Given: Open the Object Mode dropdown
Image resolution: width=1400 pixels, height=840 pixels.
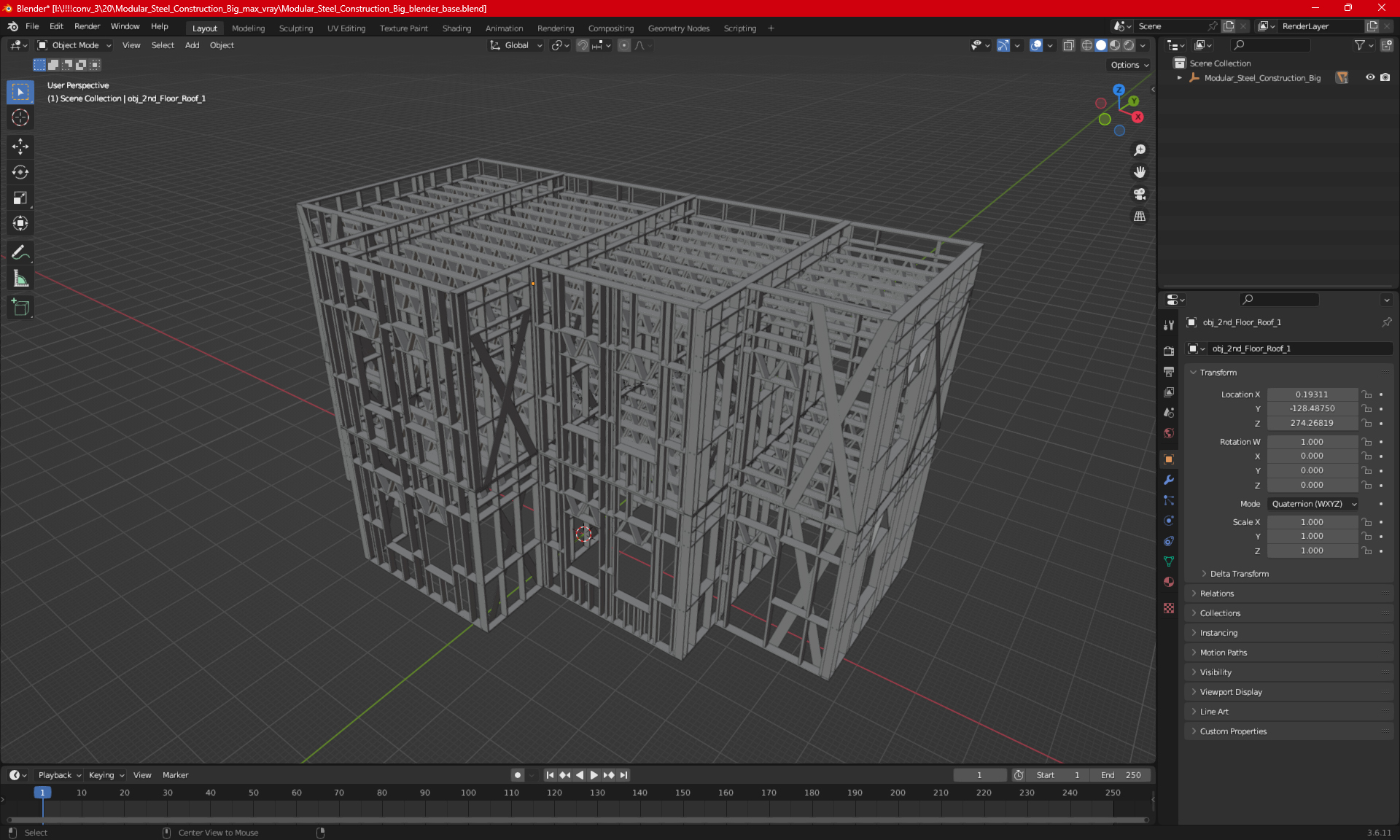Looking at the screenshot, I should [x=74, y=45].
